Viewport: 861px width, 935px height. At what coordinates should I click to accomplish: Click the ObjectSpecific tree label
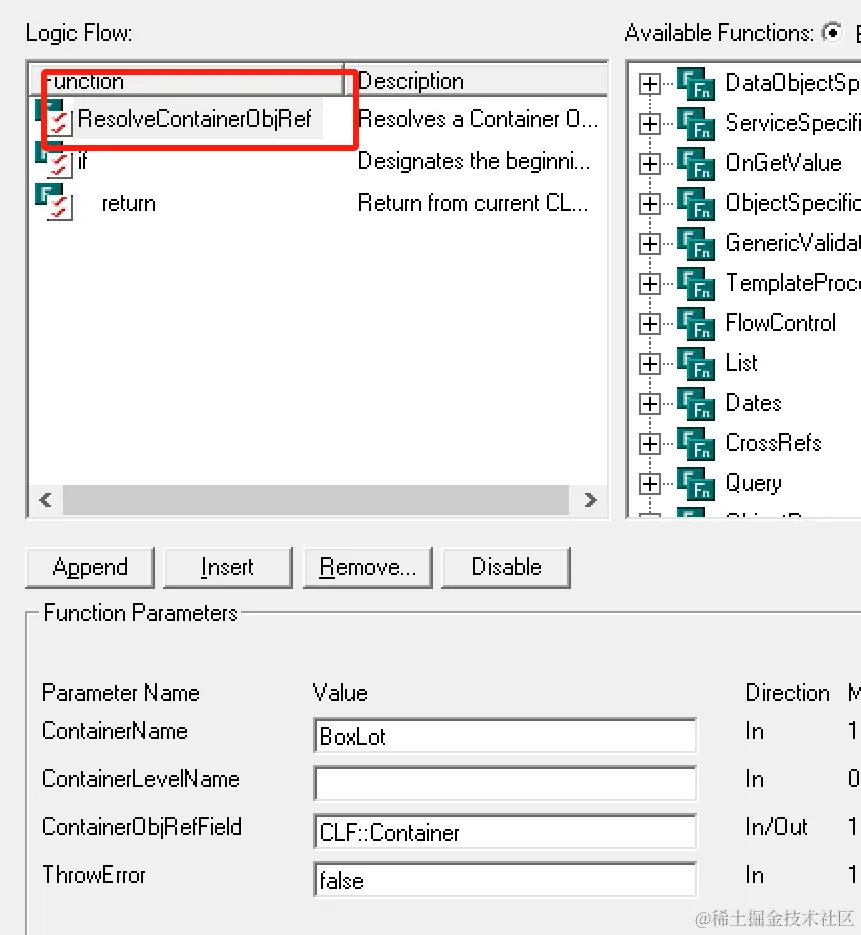pos(792,203)
